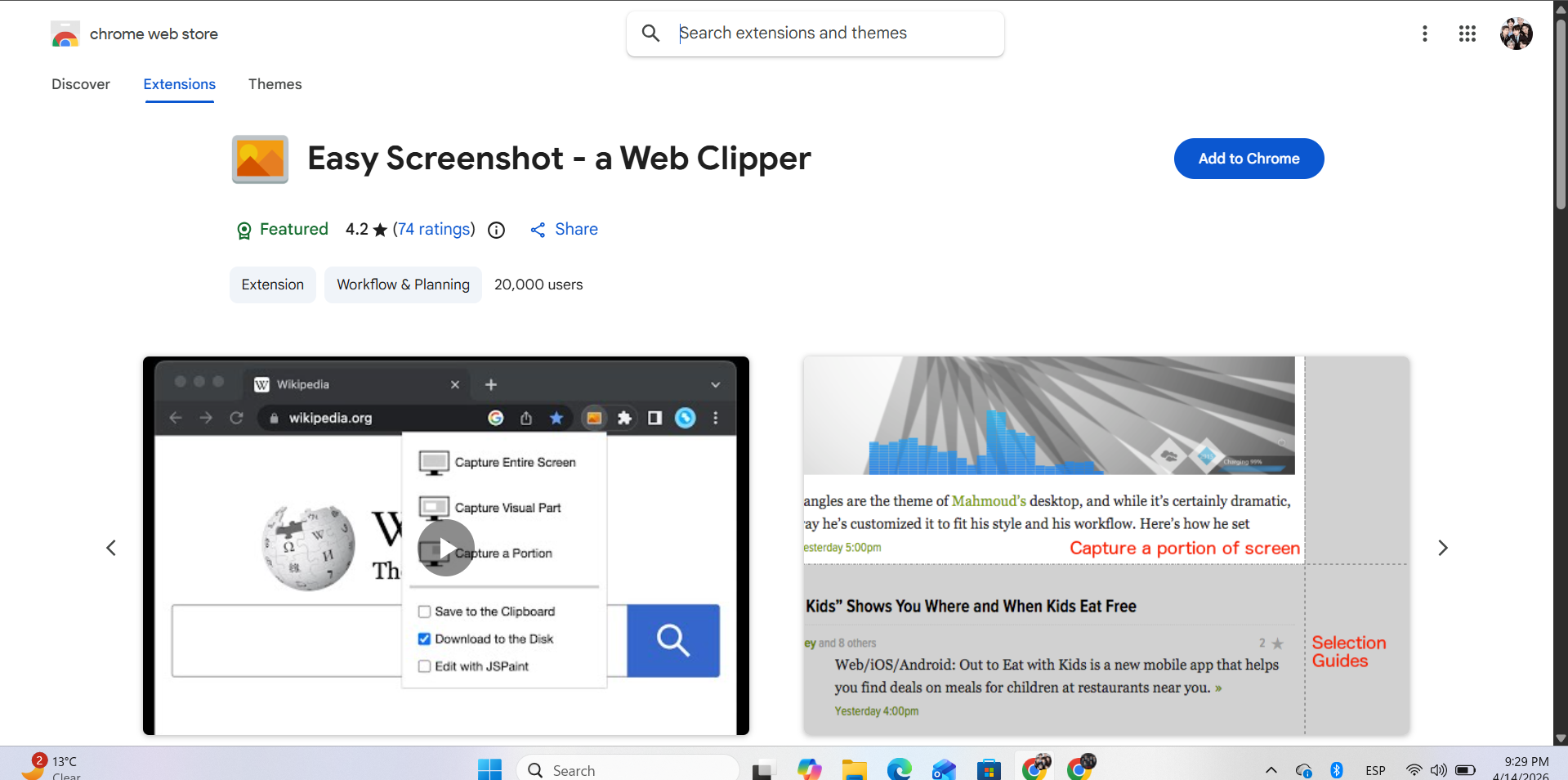1568x780 pixels.
Task: Click the vertical scrollbar thumb
Action: click(1561, 113)
